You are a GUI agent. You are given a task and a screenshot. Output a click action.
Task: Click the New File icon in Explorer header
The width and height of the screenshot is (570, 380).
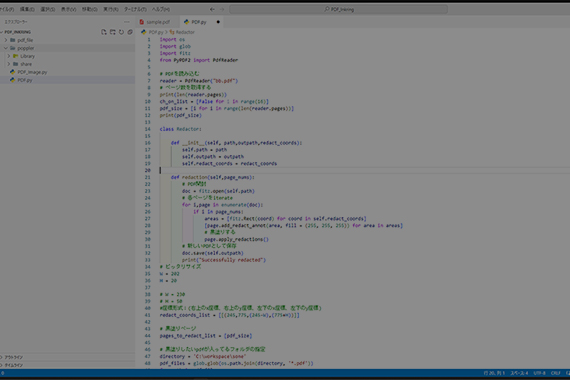(104, 32)
